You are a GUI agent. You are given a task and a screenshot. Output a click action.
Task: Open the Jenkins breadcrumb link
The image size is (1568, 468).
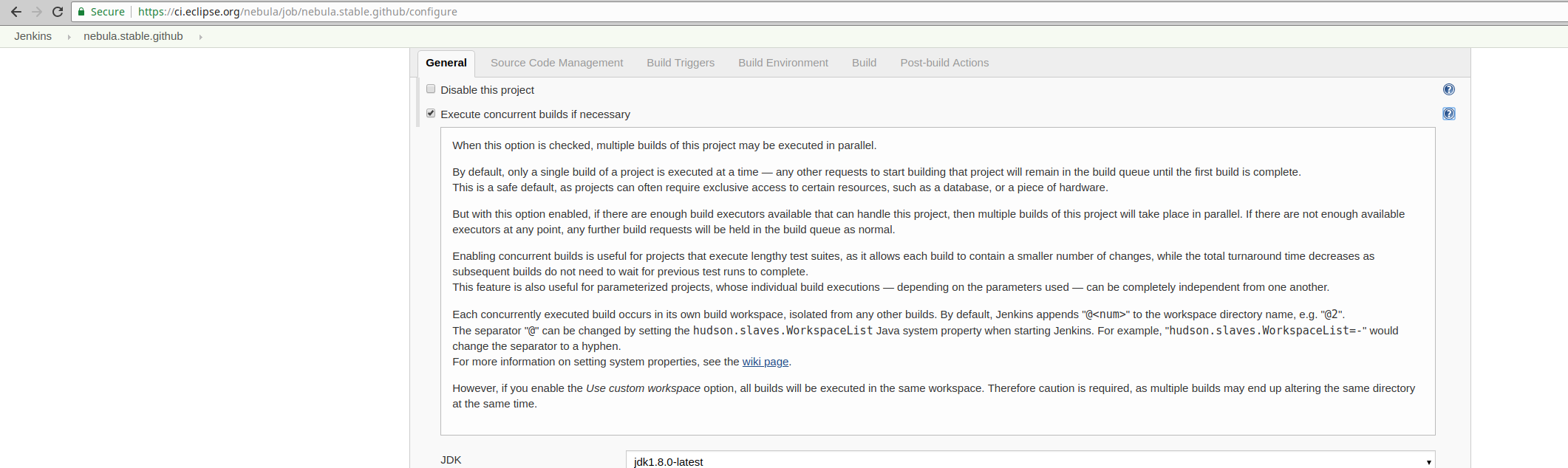(x=33, y=36)
